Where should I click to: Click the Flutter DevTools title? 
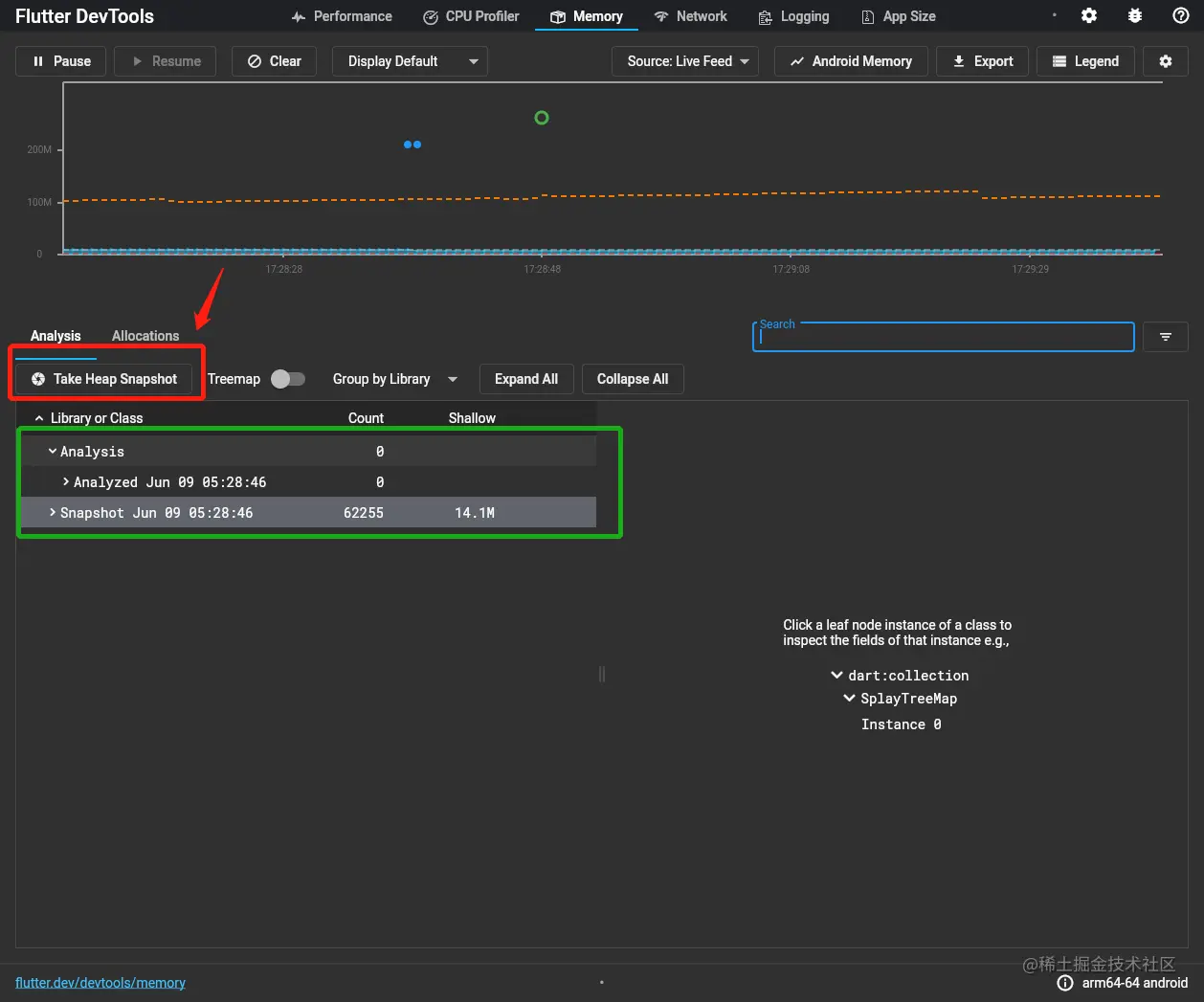tap(84, 16)
